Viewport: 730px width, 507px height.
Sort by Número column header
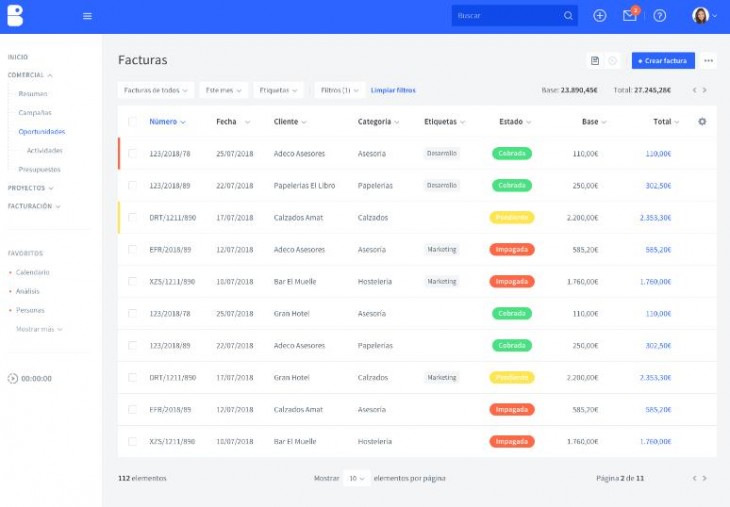tap(167, 122)
